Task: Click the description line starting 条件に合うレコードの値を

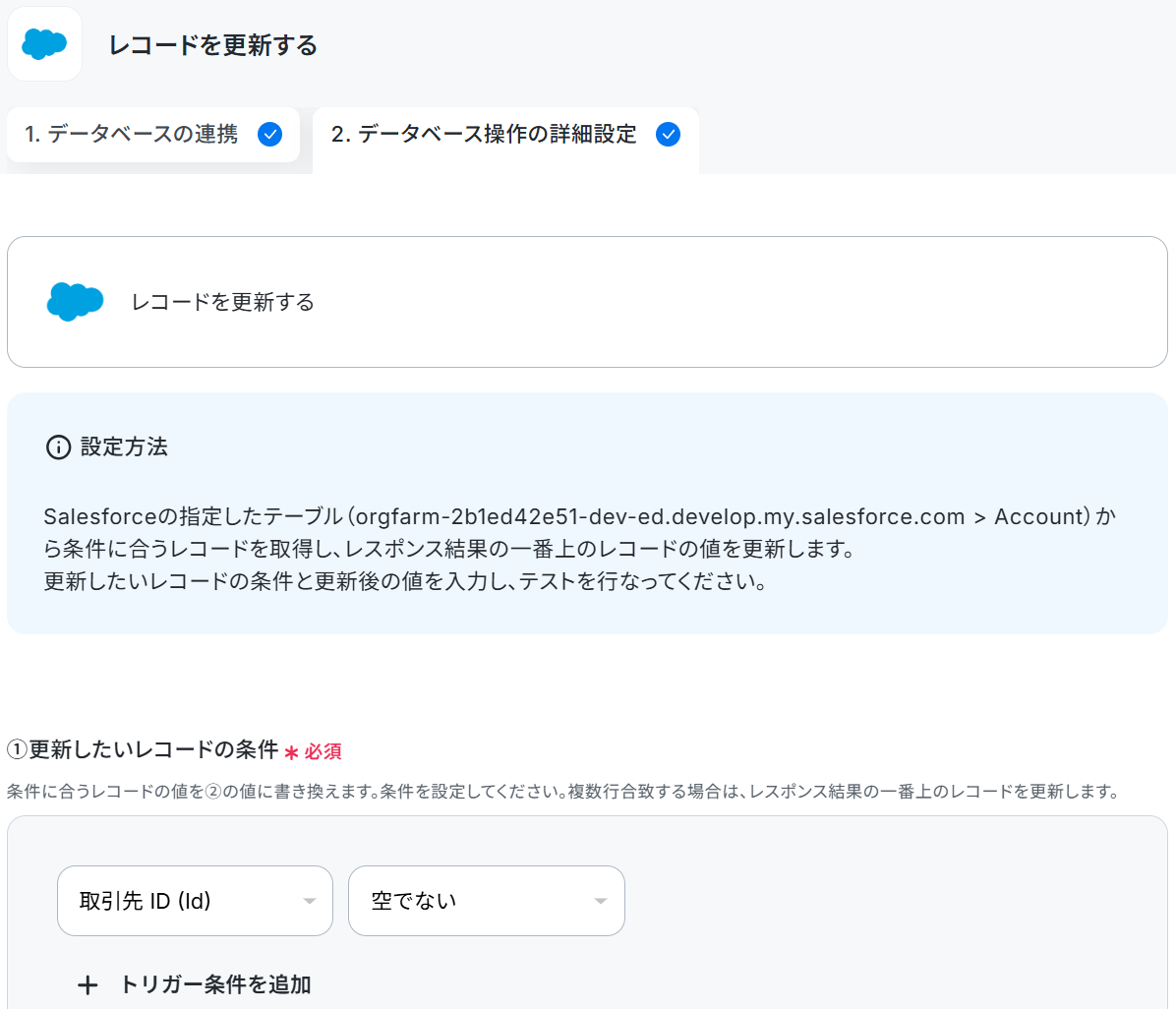Action: pyautogui.click(x=564, y=791)
